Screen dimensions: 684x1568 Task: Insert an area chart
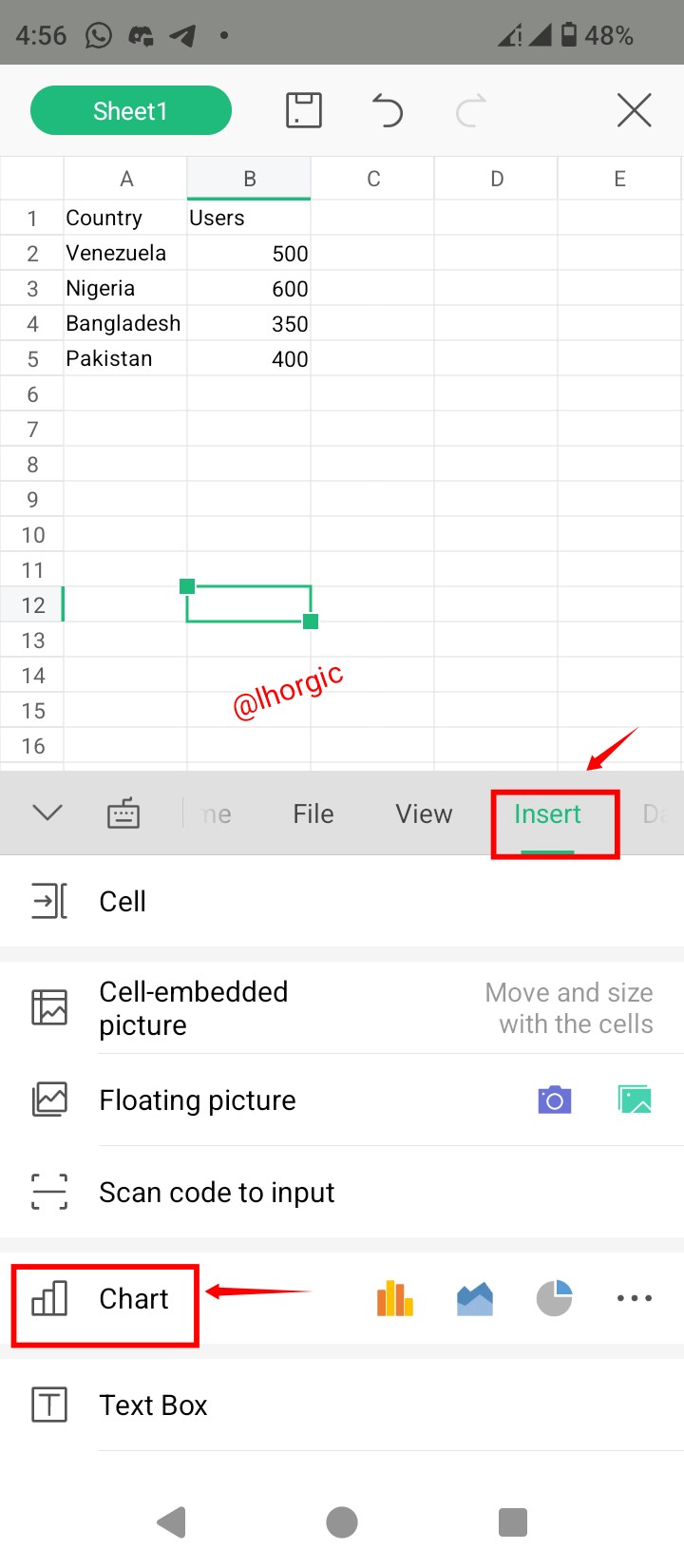click(x=475, y=1298)
